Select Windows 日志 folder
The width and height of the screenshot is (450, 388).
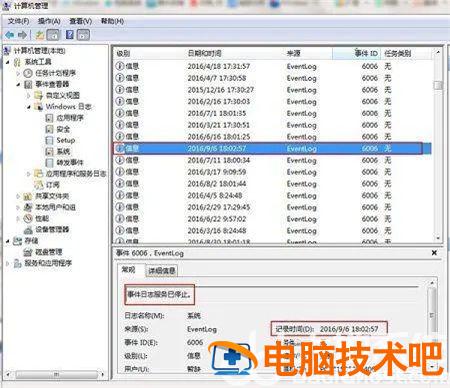68,107
